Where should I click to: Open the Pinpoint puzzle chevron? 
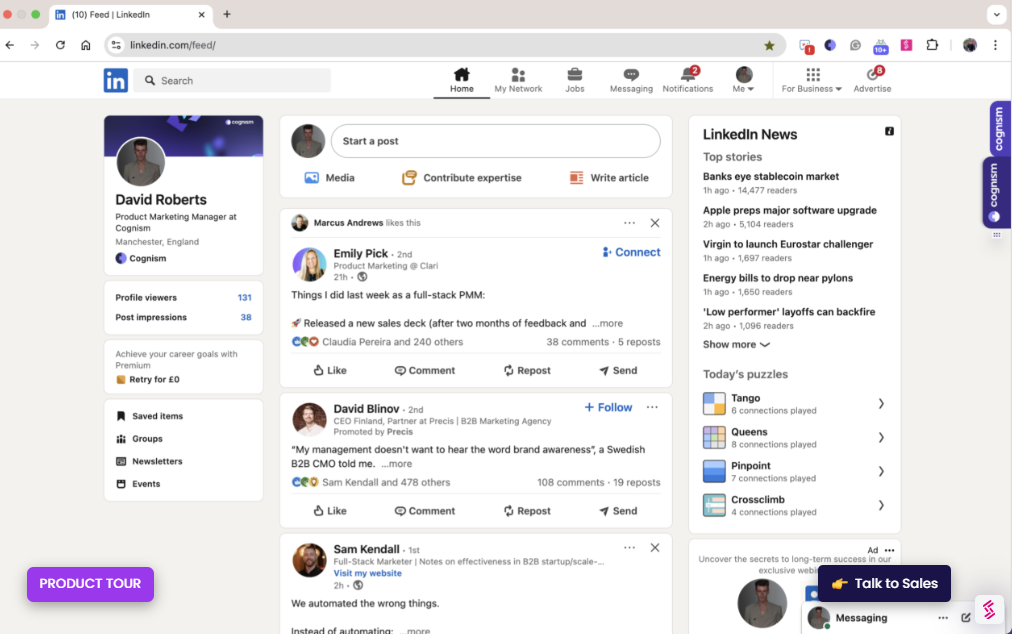coord(881,471)
